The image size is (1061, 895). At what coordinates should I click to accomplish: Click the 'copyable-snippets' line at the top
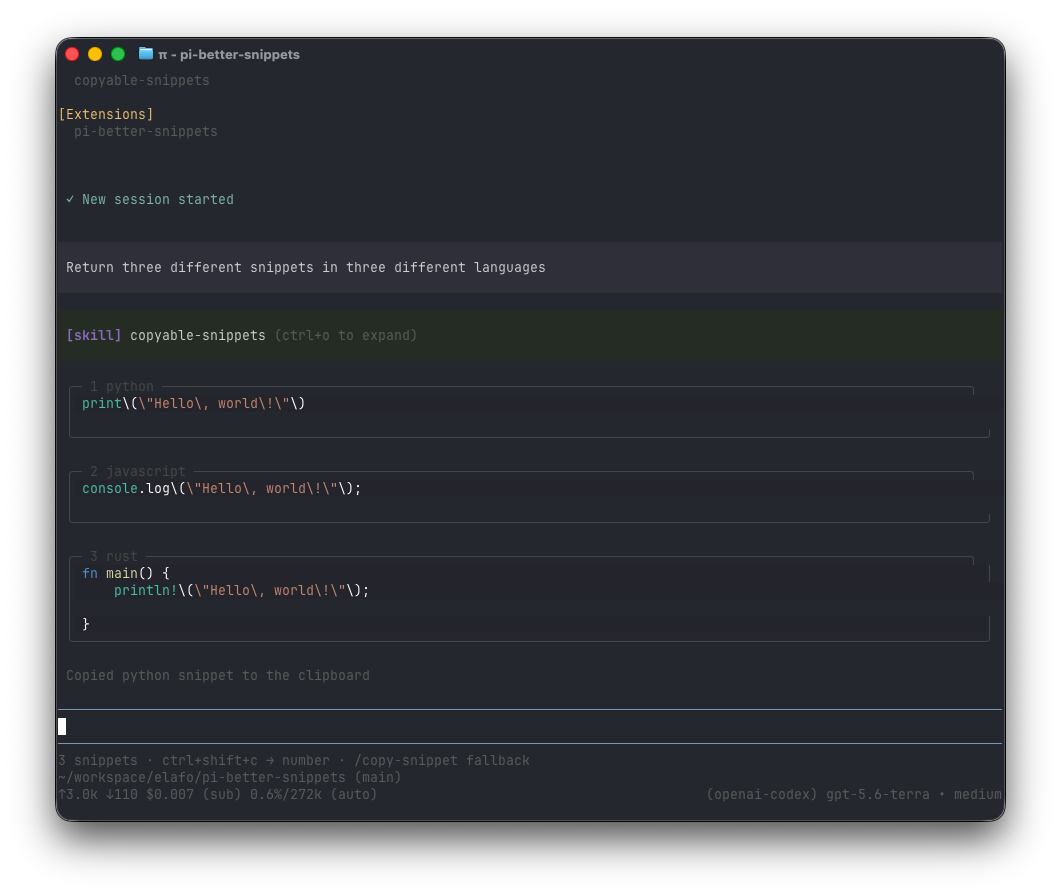[x=142, y=81]
